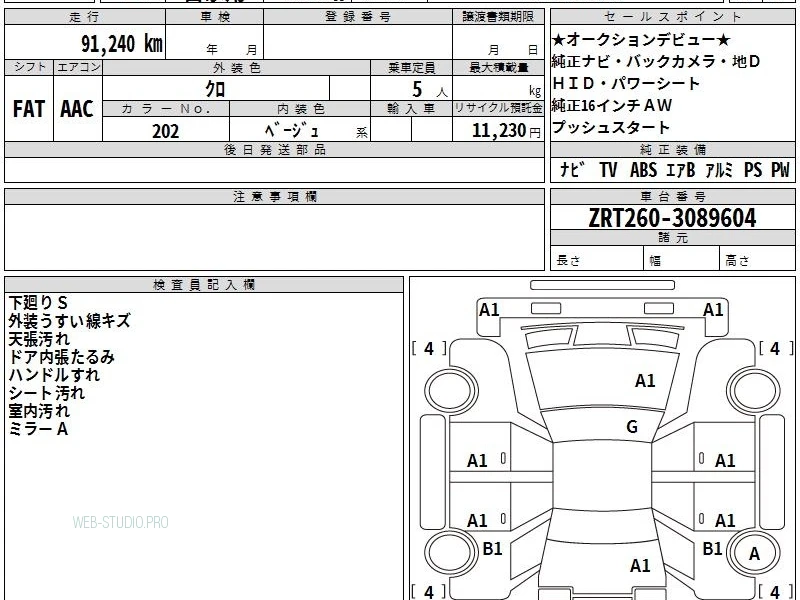Viewport: 800px width, 600px height.
Task: Select the "内装色" header
Action: click(301, 109)
